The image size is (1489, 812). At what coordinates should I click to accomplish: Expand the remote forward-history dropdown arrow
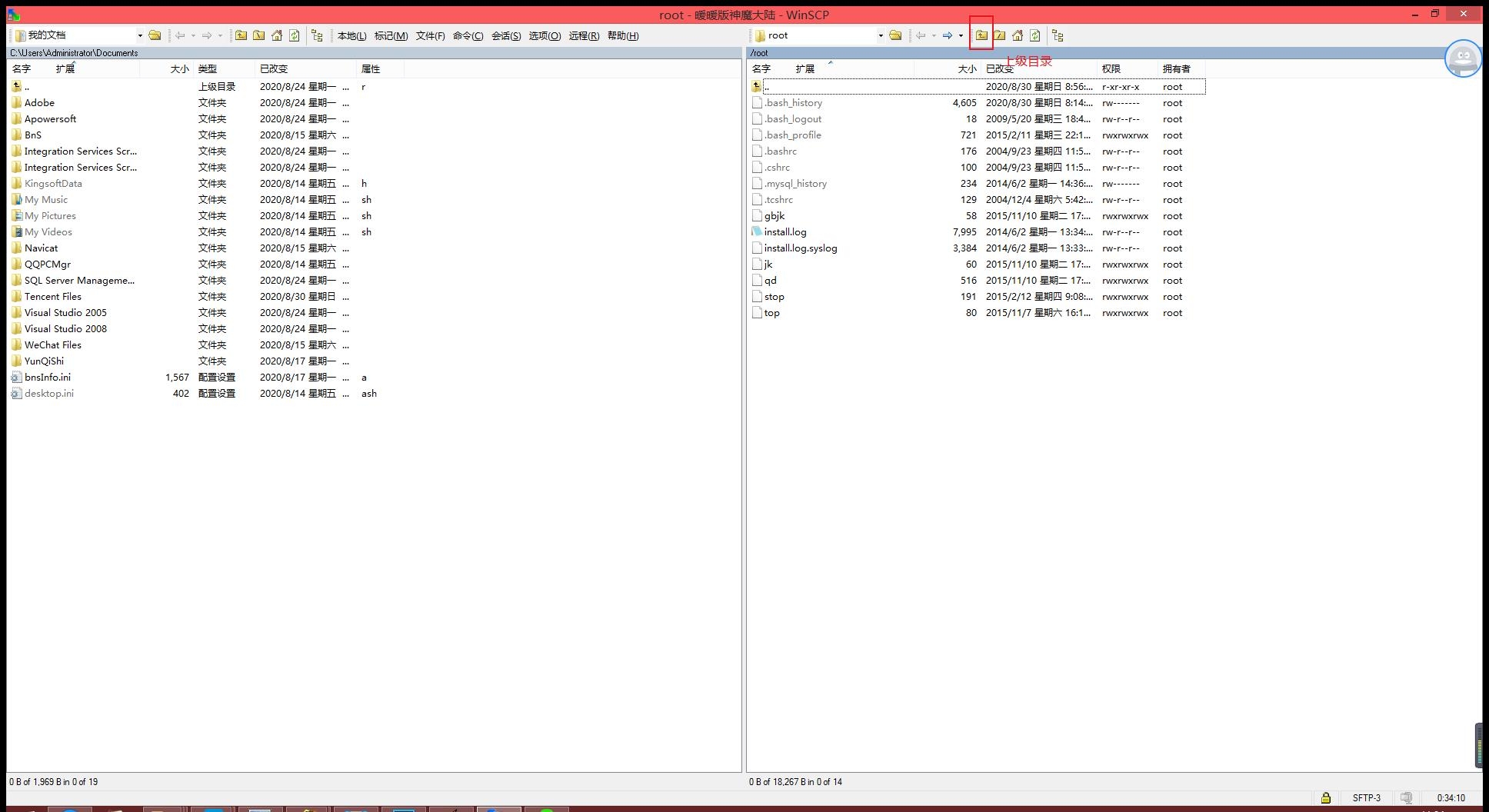961,35
